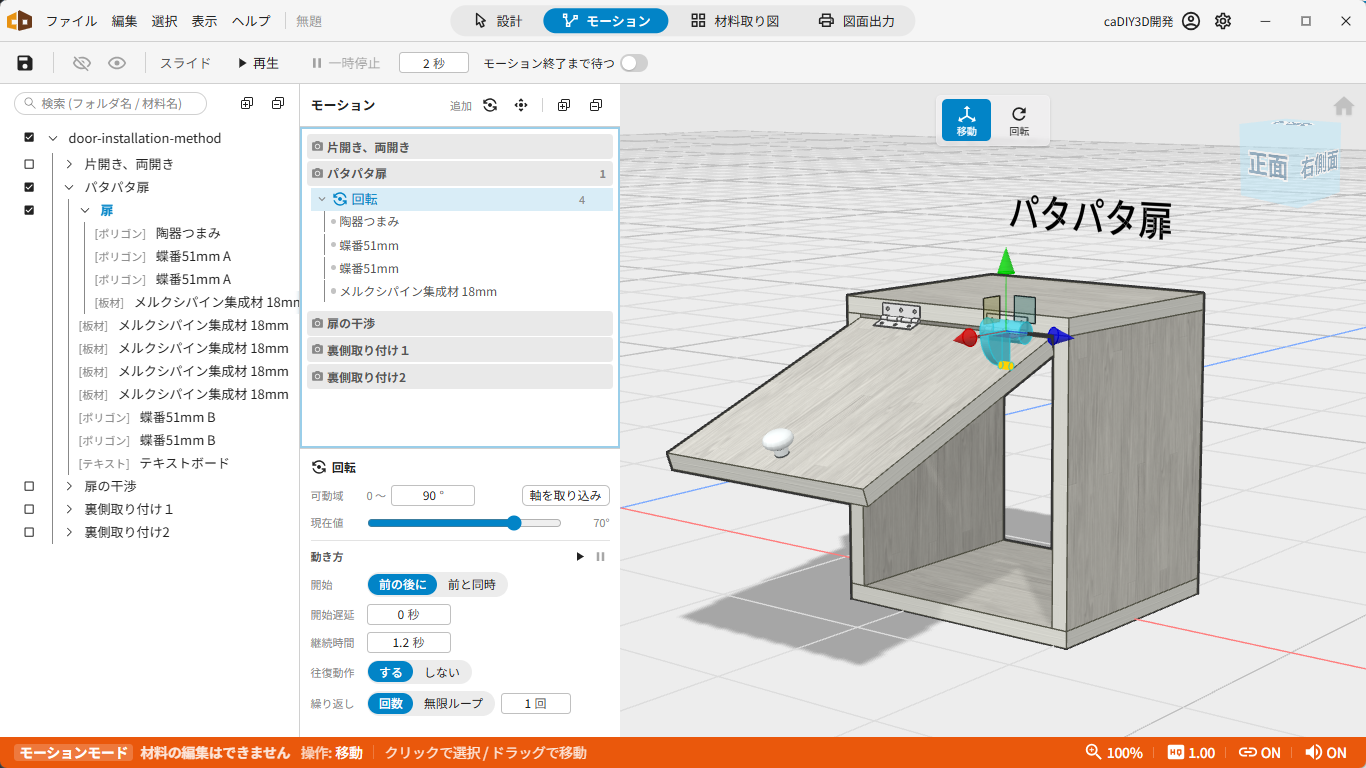
Task: Collapse the 回転 motion group
Action: [322, 199]
